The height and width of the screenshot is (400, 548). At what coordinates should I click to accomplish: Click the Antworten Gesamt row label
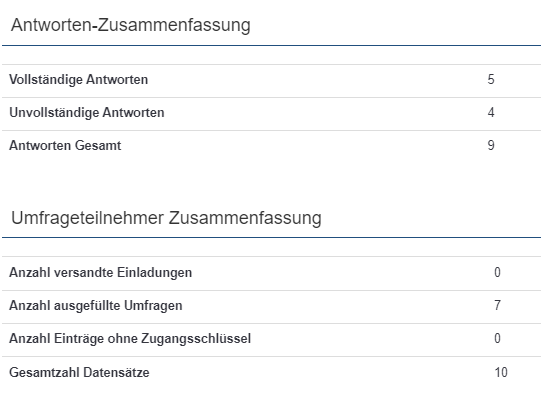[x=65, y=146]
